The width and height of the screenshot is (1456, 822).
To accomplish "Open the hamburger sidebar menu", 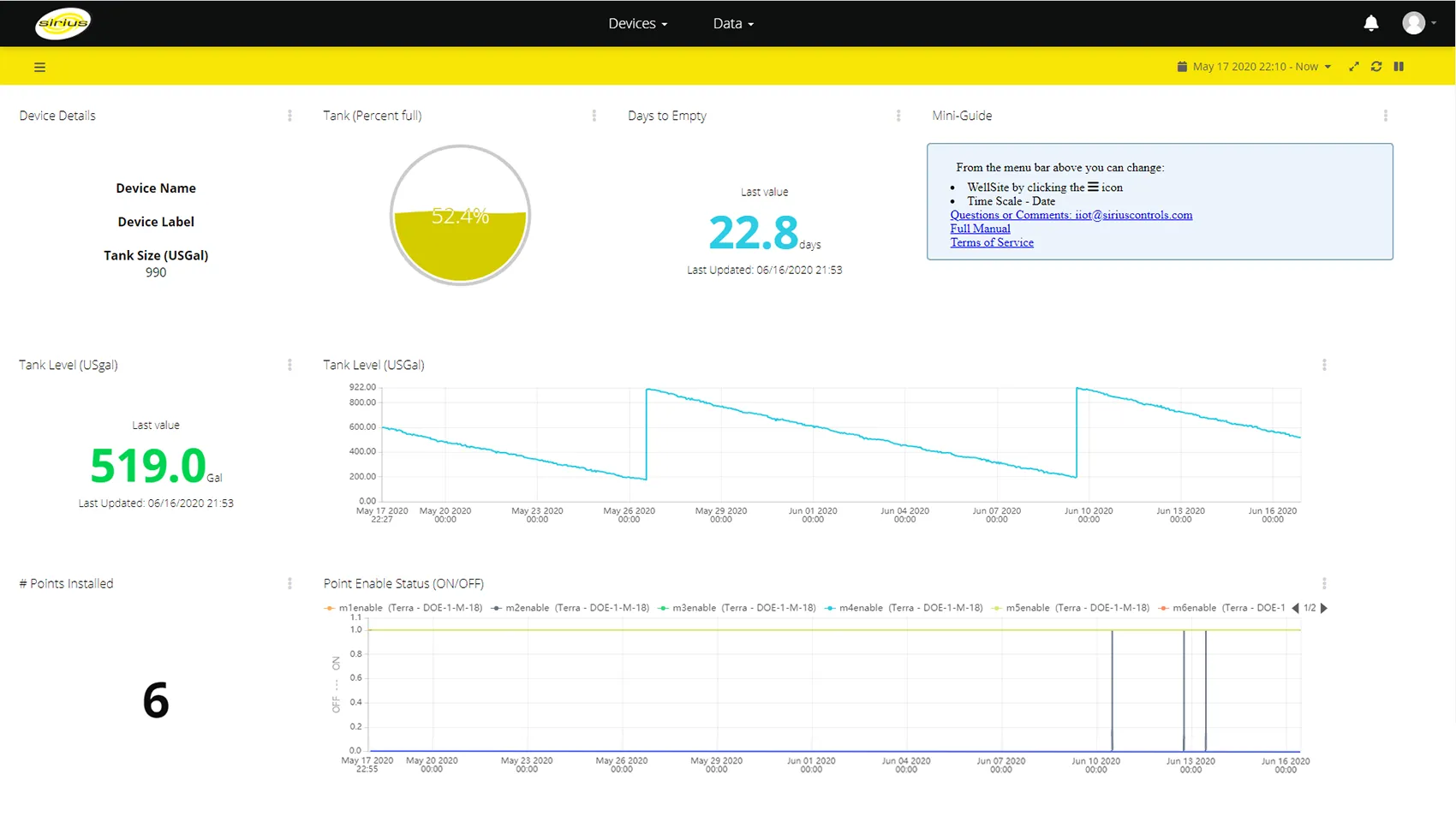I will tap(39, 67).
